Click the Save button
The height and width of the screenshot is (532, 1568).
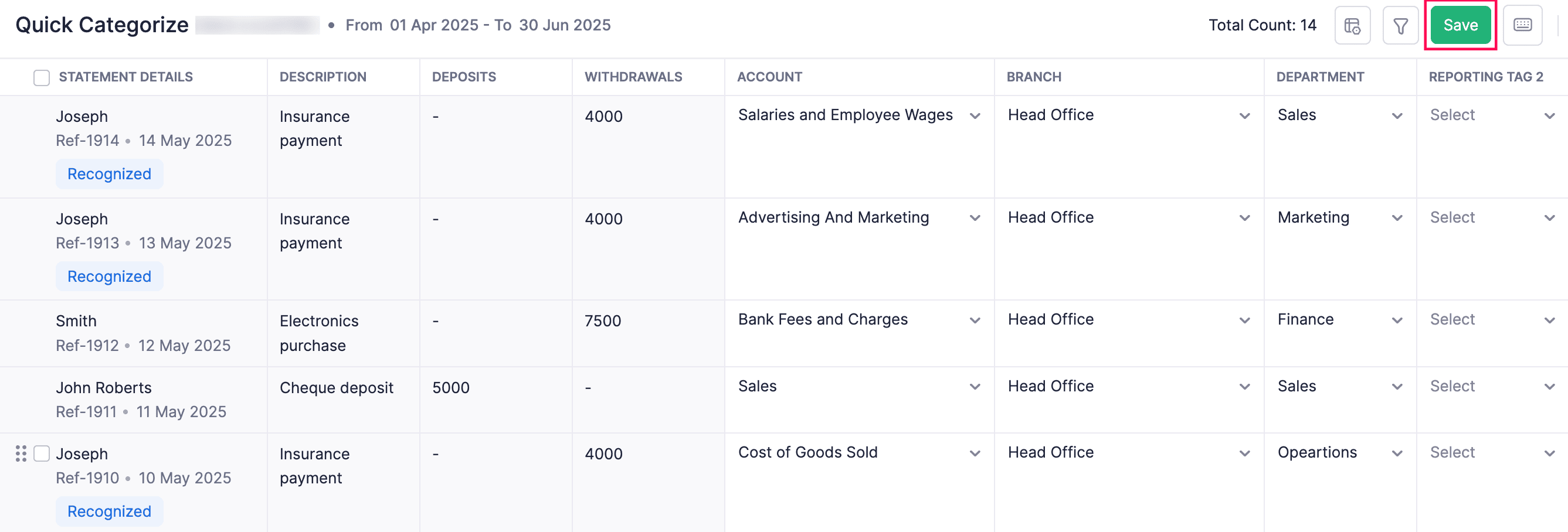pos(1460,26)
